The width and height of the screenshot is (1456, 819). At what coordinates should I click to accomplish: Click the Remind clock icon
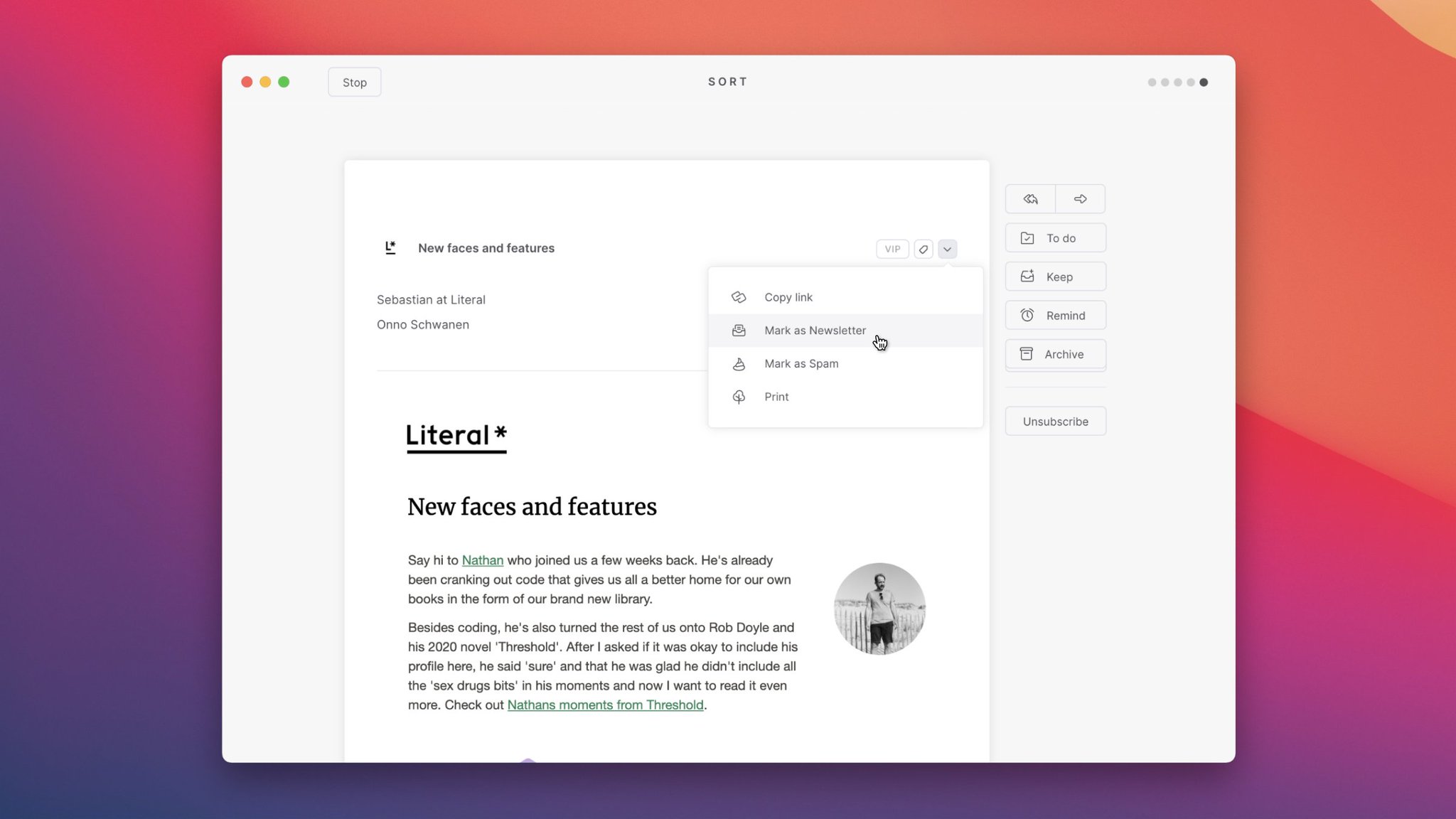[x=1027, y=315]
